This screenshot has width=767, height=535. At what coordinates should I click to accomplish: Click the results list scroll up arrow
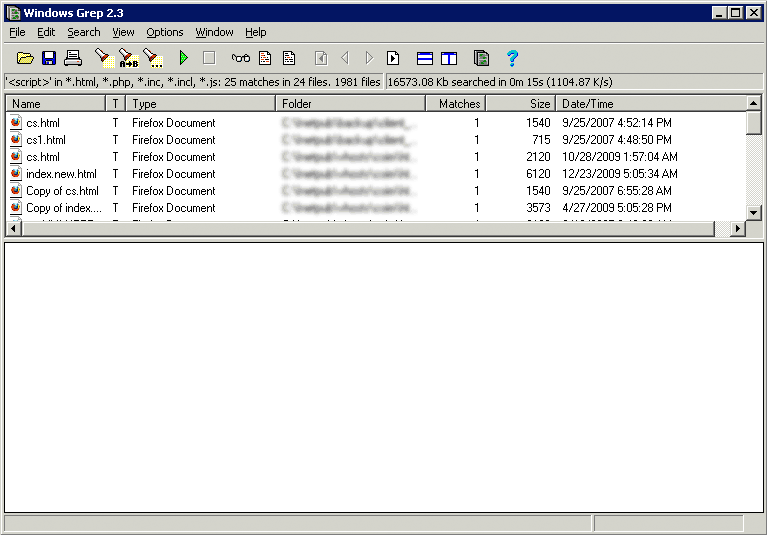(x=753, y=103)
